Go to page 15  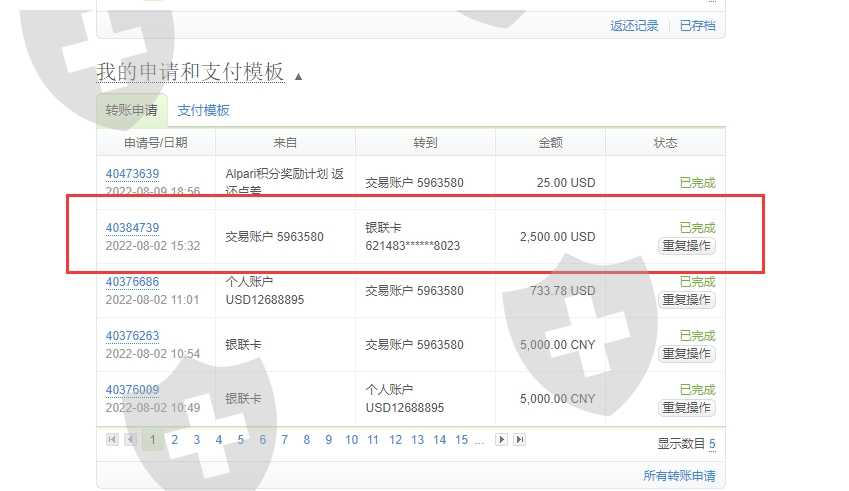tap(461, 440)
